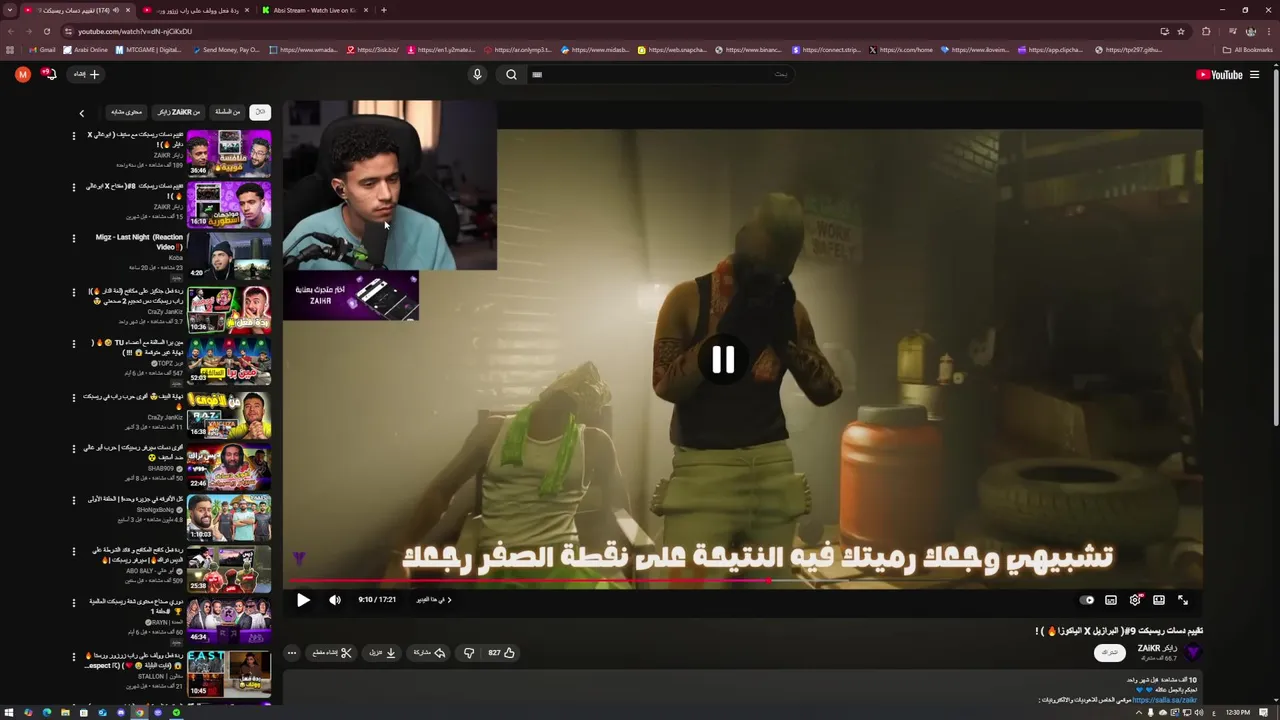
Task: Bookmark this page with star icon
Action: click(x=1181, y=31)
